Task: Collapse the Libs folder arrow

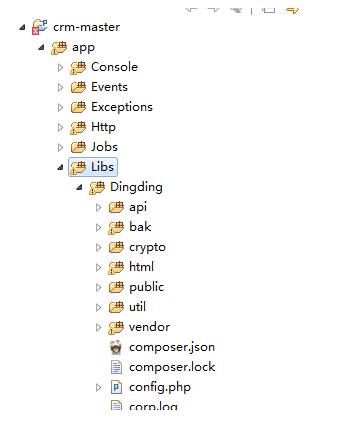Action: click(60, 167)
